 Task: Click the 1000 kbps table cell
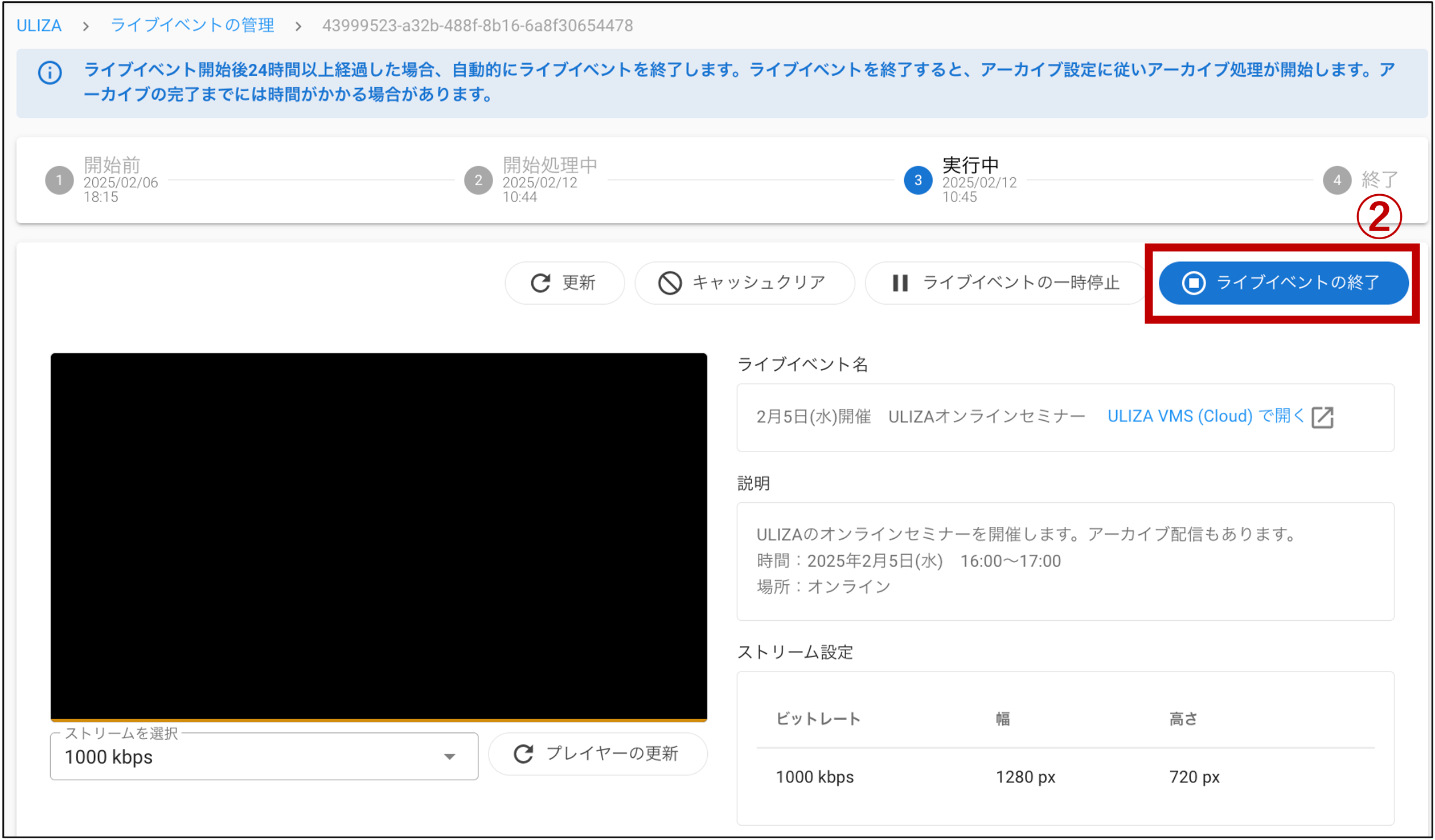[815, 777]
